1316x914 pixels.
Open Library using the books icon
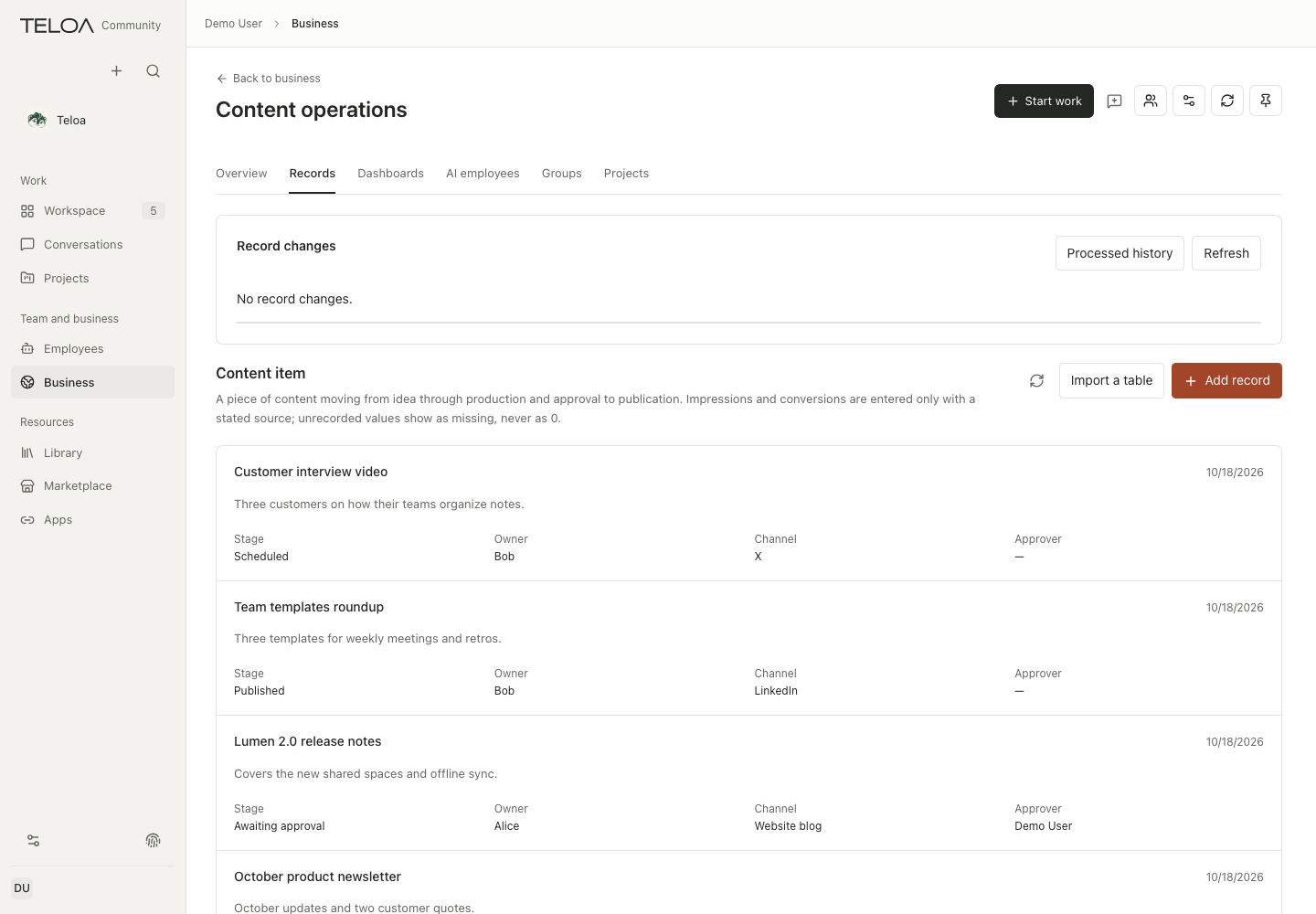[27, 453]
